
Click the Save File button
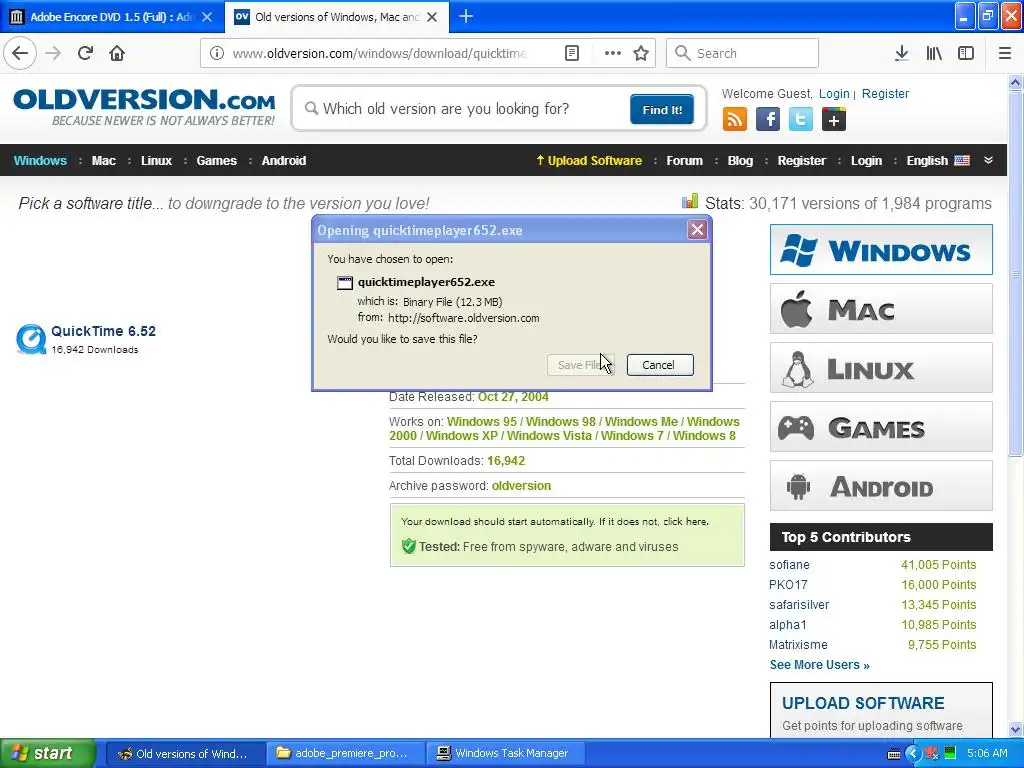pyautogui.click(x=581, y=365)
